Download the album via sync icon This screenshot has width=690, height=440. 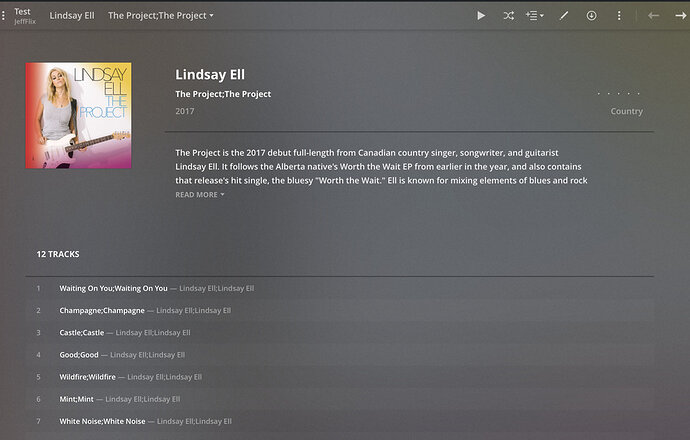591,16
